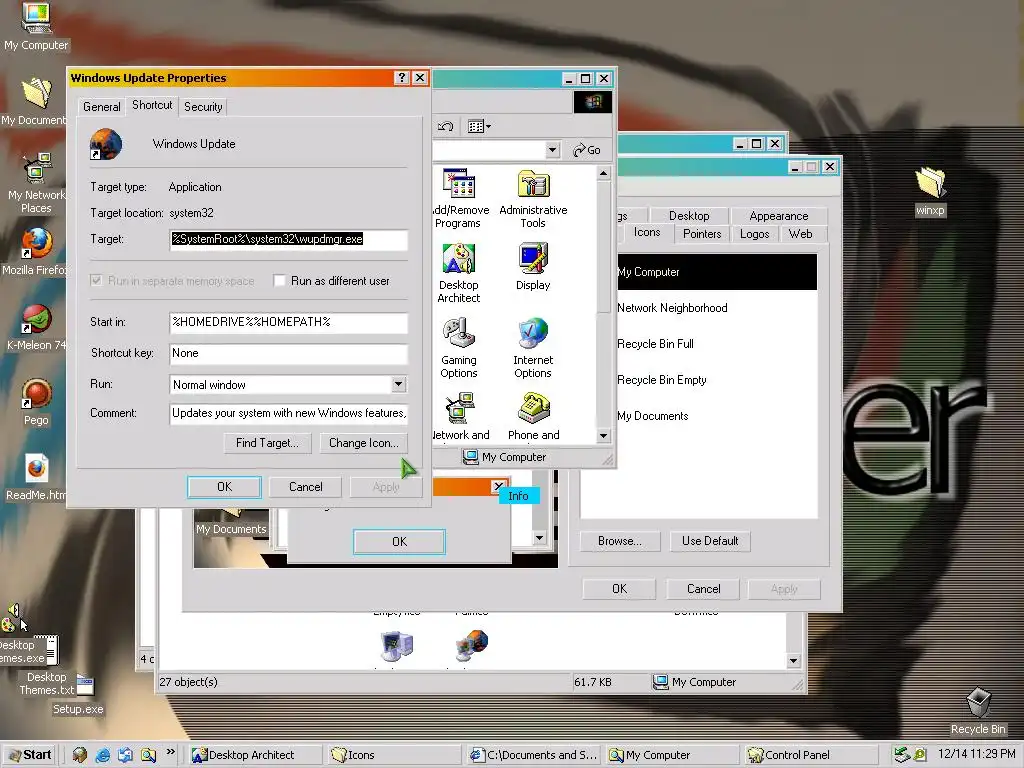Click Find Target button
Viewport: 1024px width, 768px height.
coord(267,443)
